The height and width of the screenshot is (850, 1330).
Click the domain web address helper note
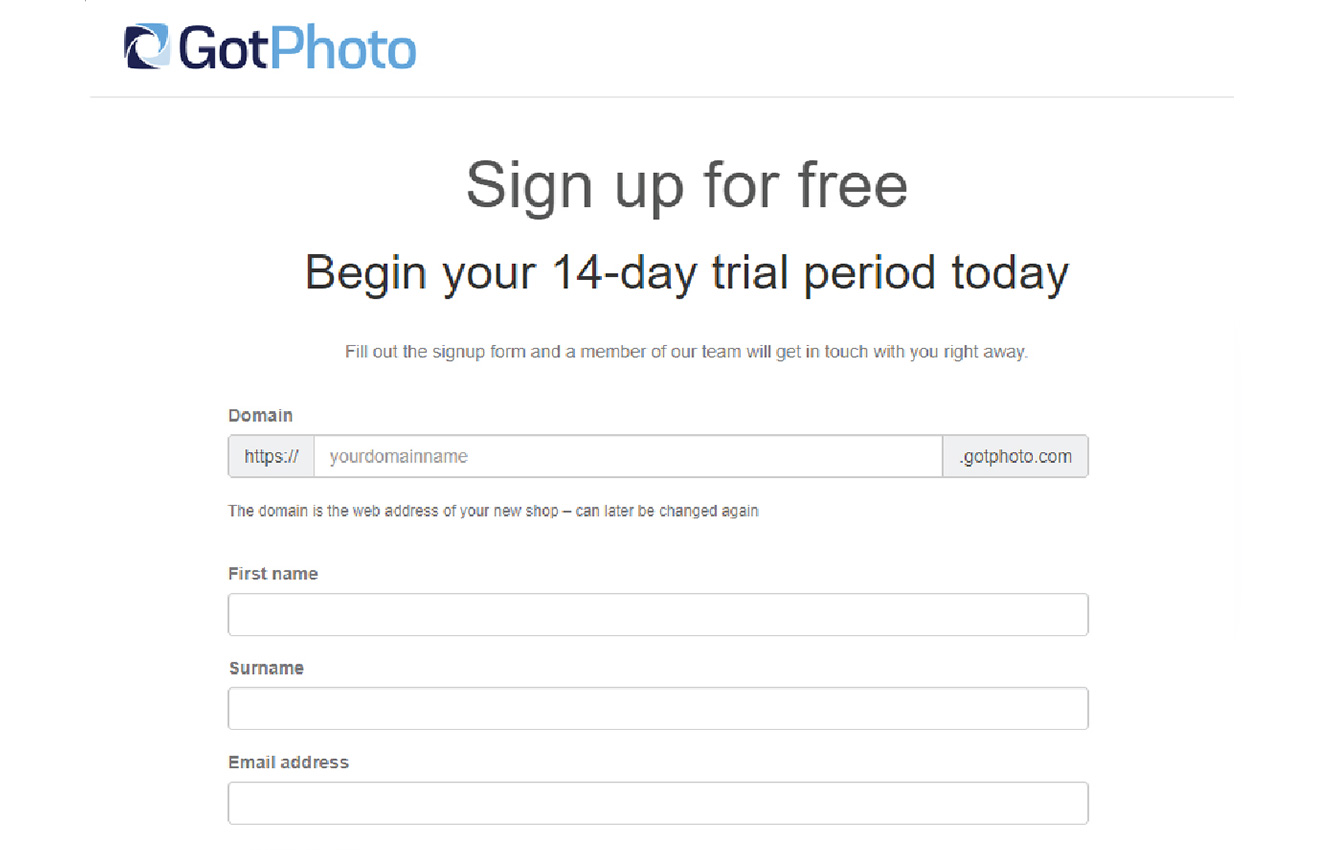(493, 511)
